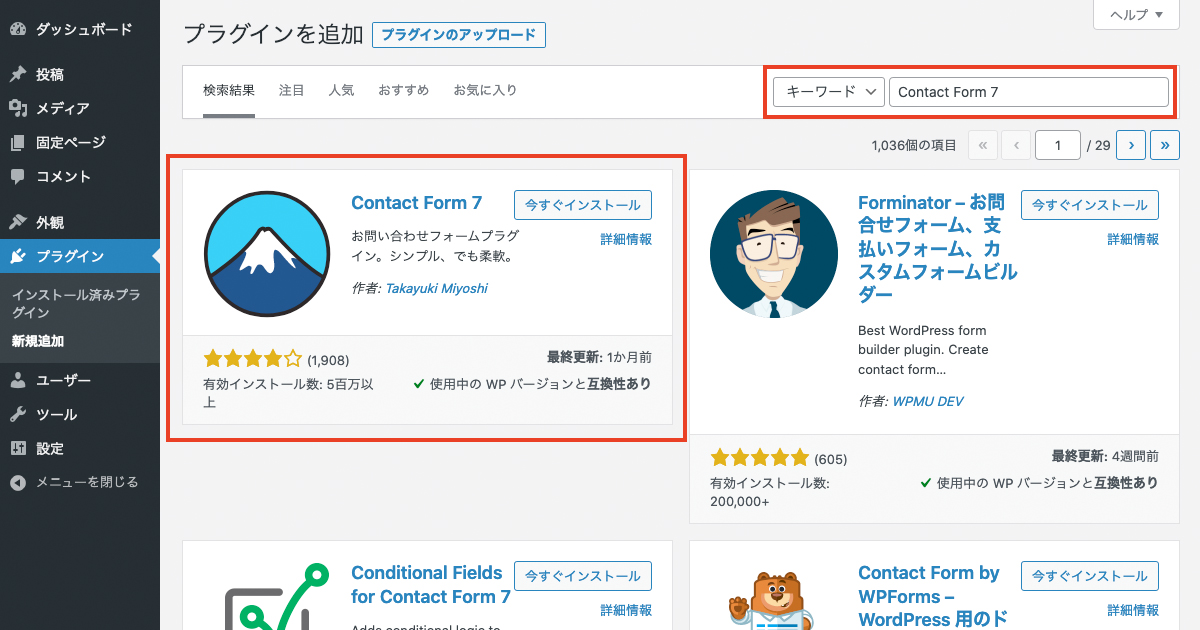Screen dimensions: 1200x630
Task: Click the プラグインのアップロード button
Action: [461, 34]
